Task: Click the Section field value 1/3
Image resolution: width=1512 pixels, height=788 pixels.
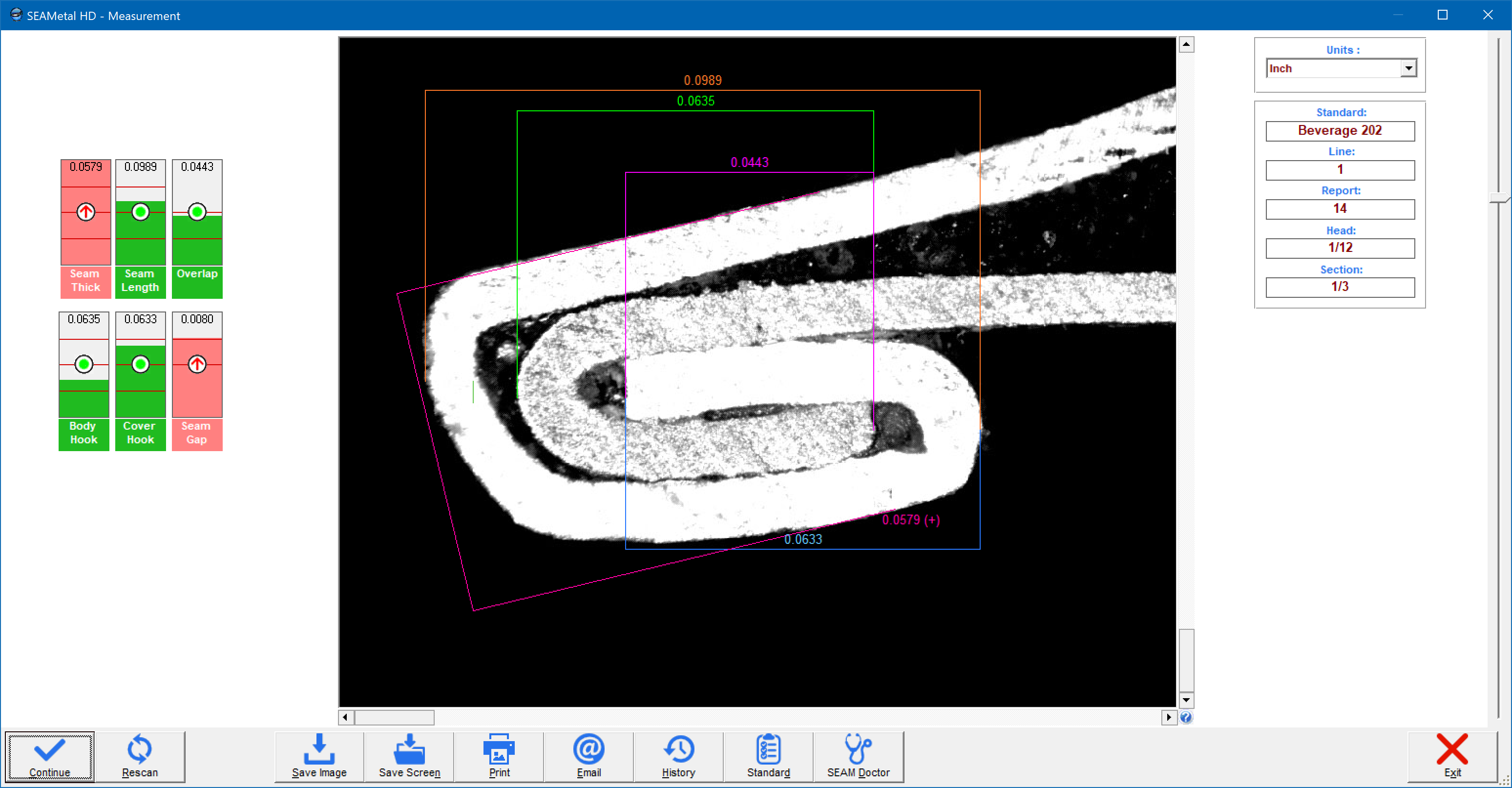Action: coord(1340,287)
